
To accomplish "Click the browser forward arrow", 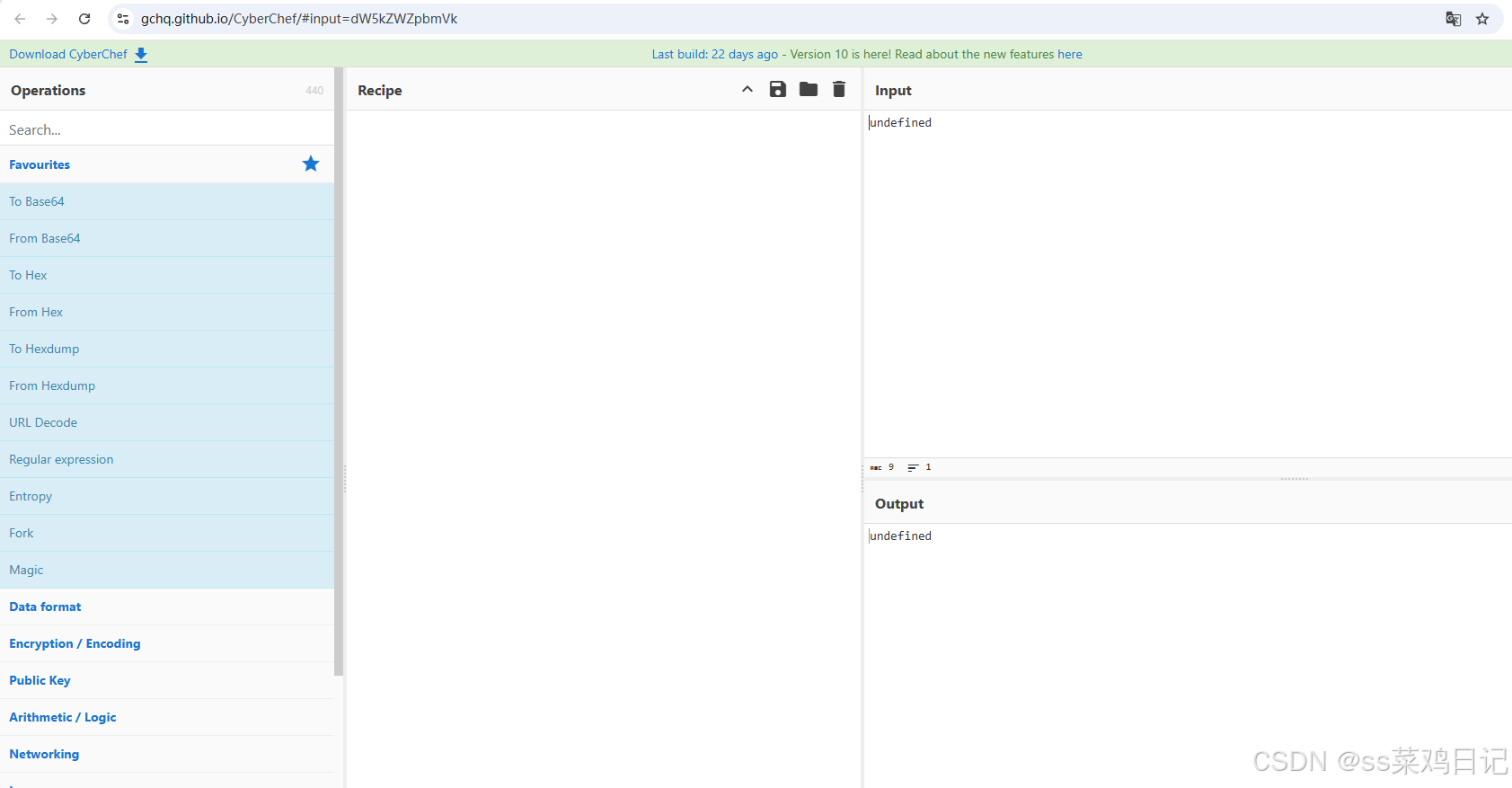I will [52, 19].
